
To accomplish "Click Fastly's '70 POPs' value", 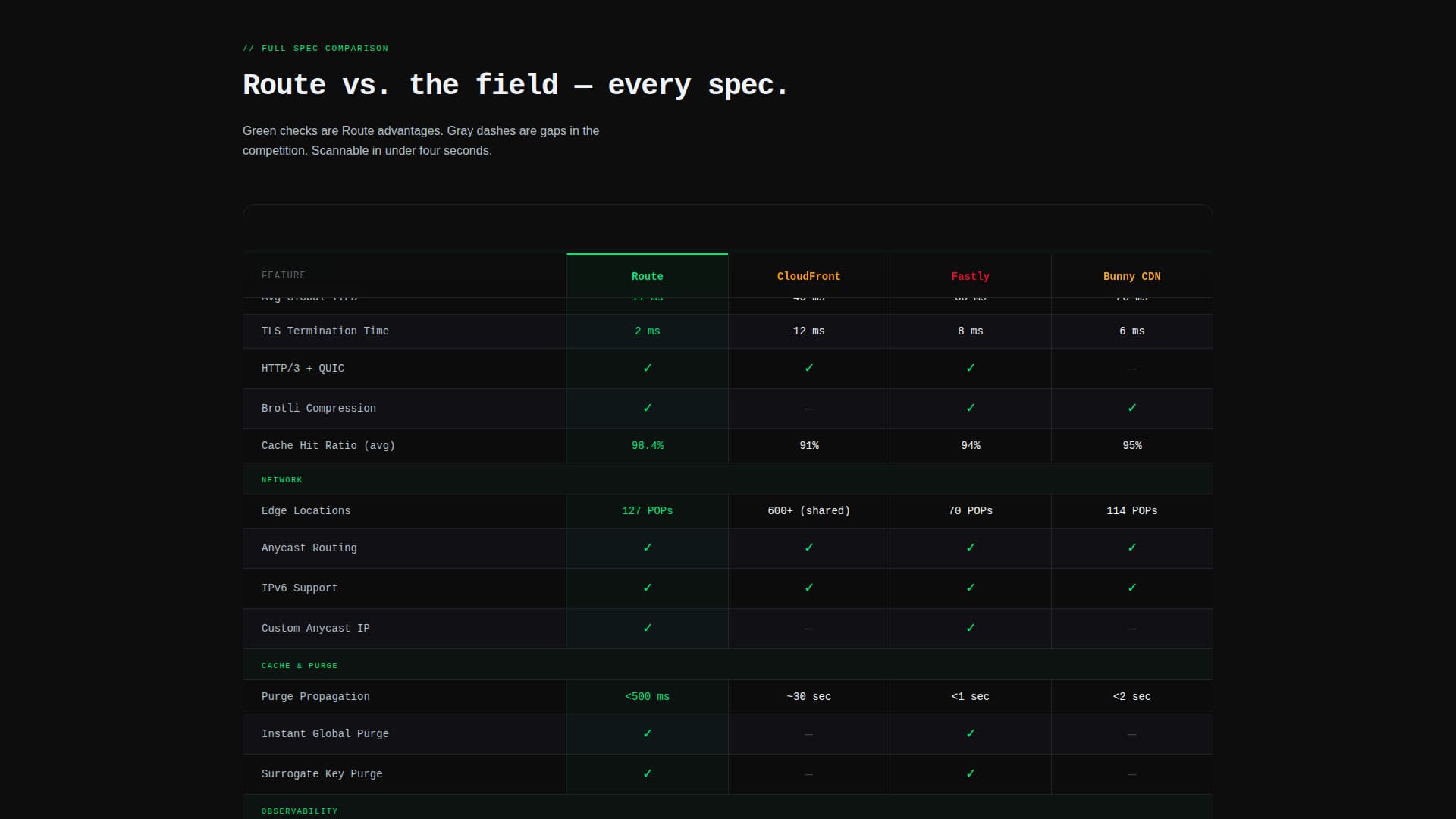I will (970, 511).
